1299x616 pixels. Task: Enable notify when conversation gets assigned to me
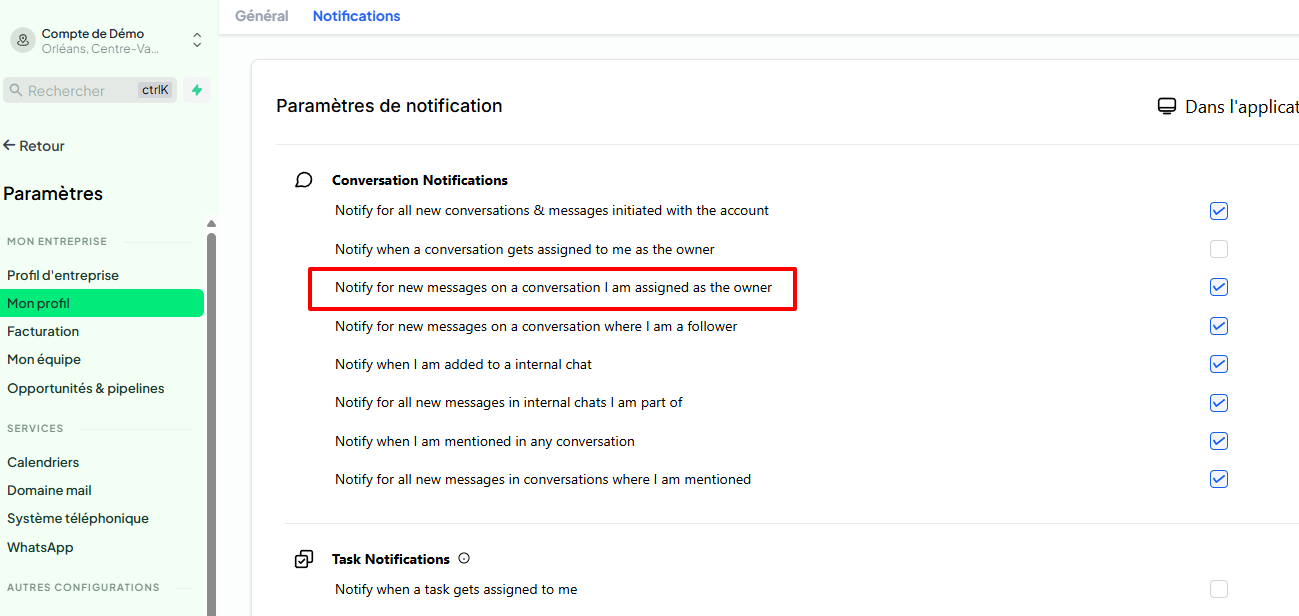(x=1218, y=249)
